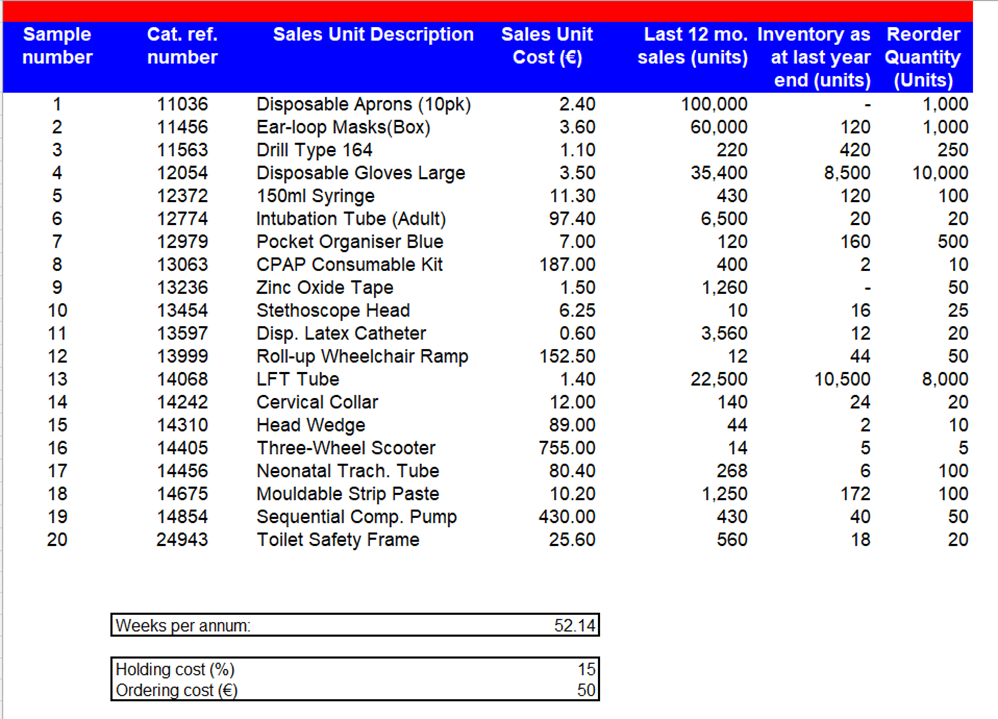Select the Reorder Quantity header
The width and height of the screenshot is (998, 719).
[922, 57]
